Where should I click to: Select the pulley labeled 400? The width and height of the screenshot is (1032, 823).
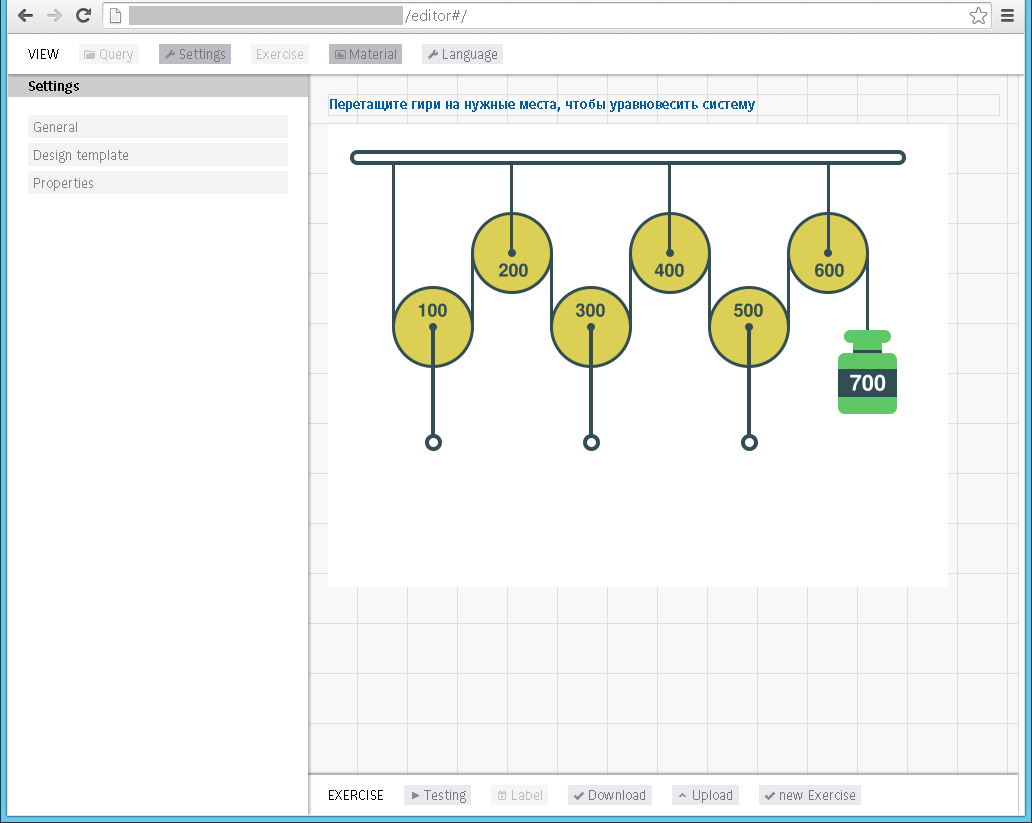pos(670,253)
